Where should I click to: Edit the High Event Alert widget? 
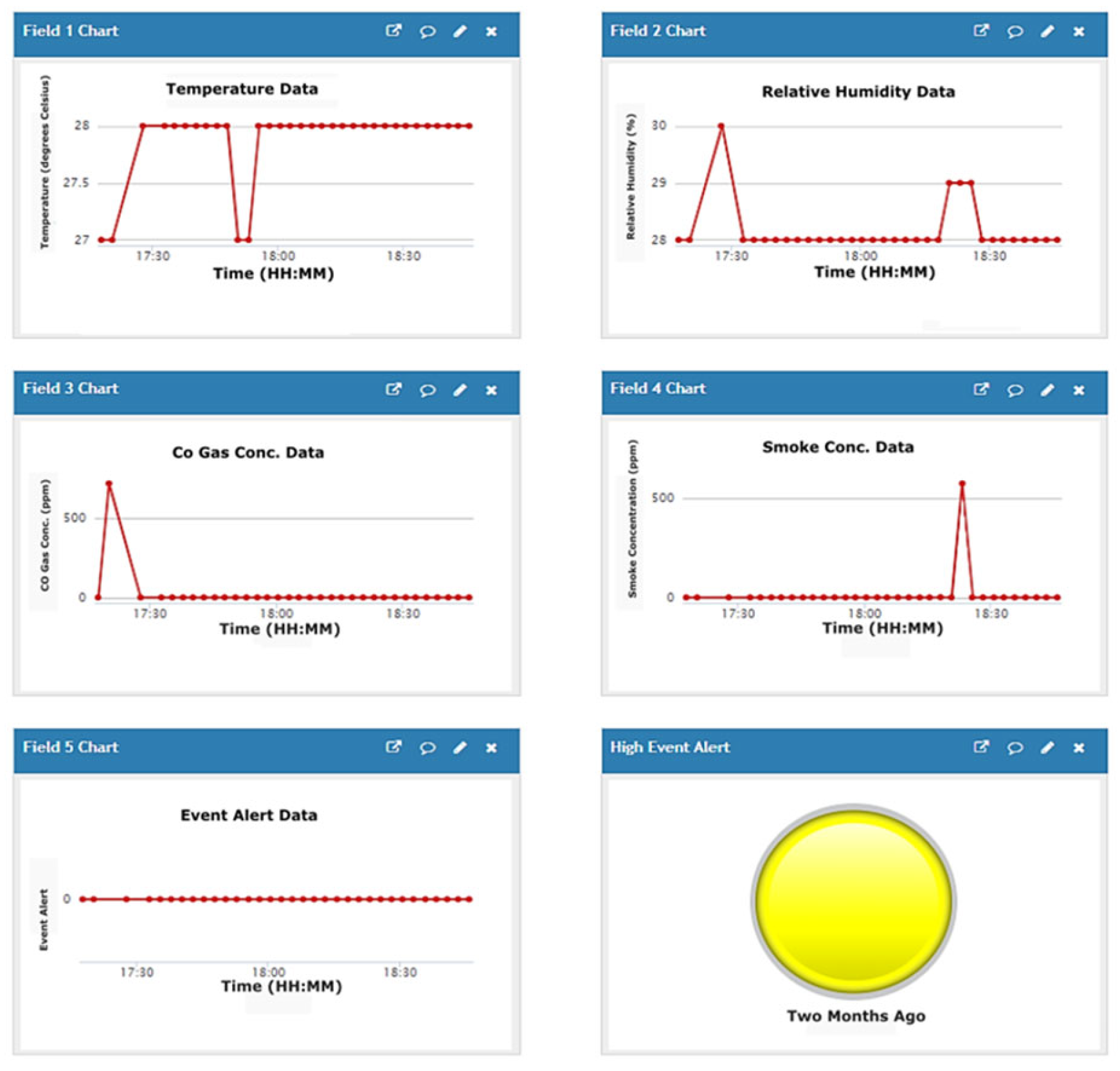(1047, 748)
